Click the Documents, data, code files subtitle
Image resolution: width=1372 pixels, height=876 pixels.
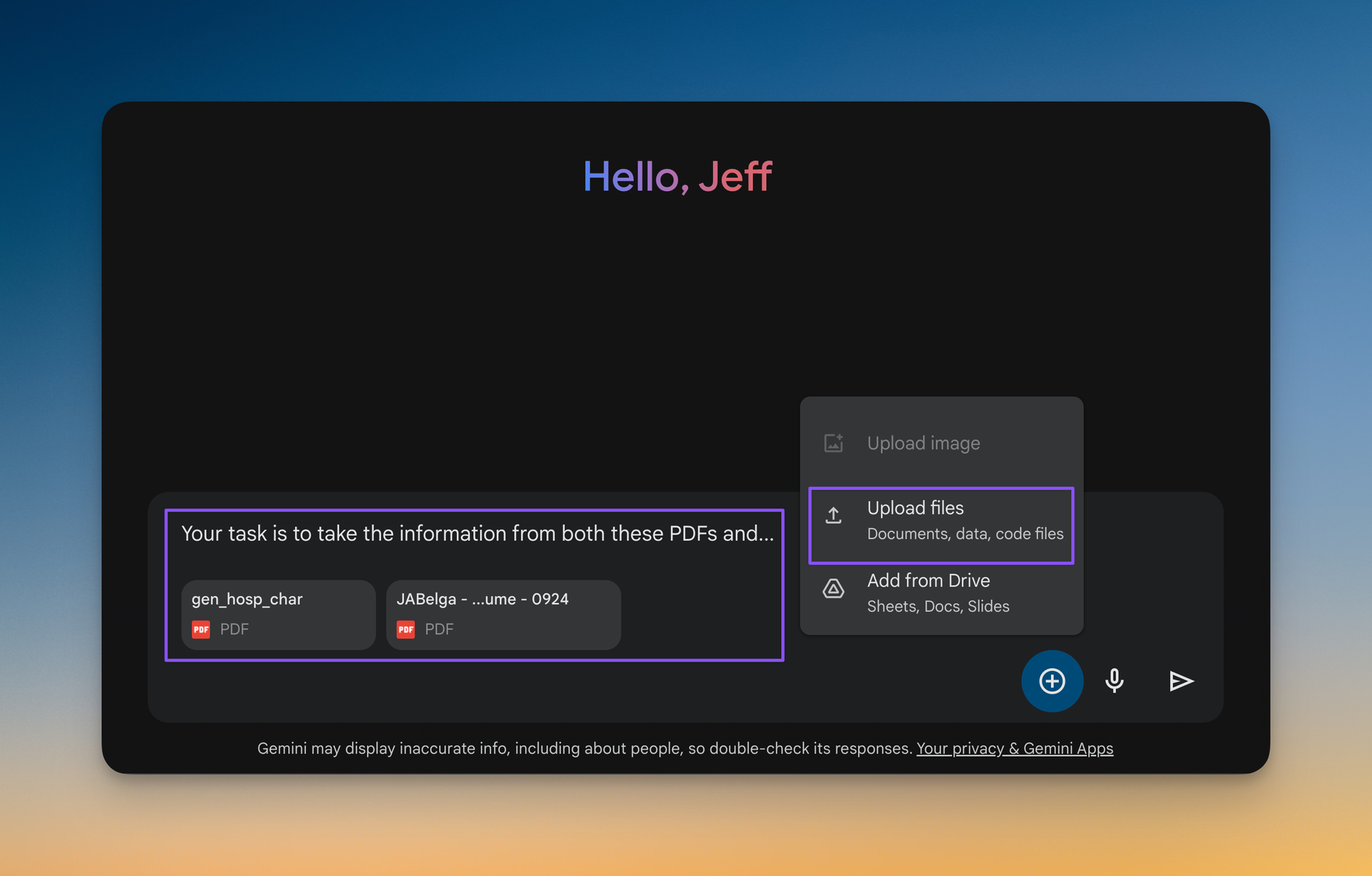pyautogui.click(x=965, y=534)
